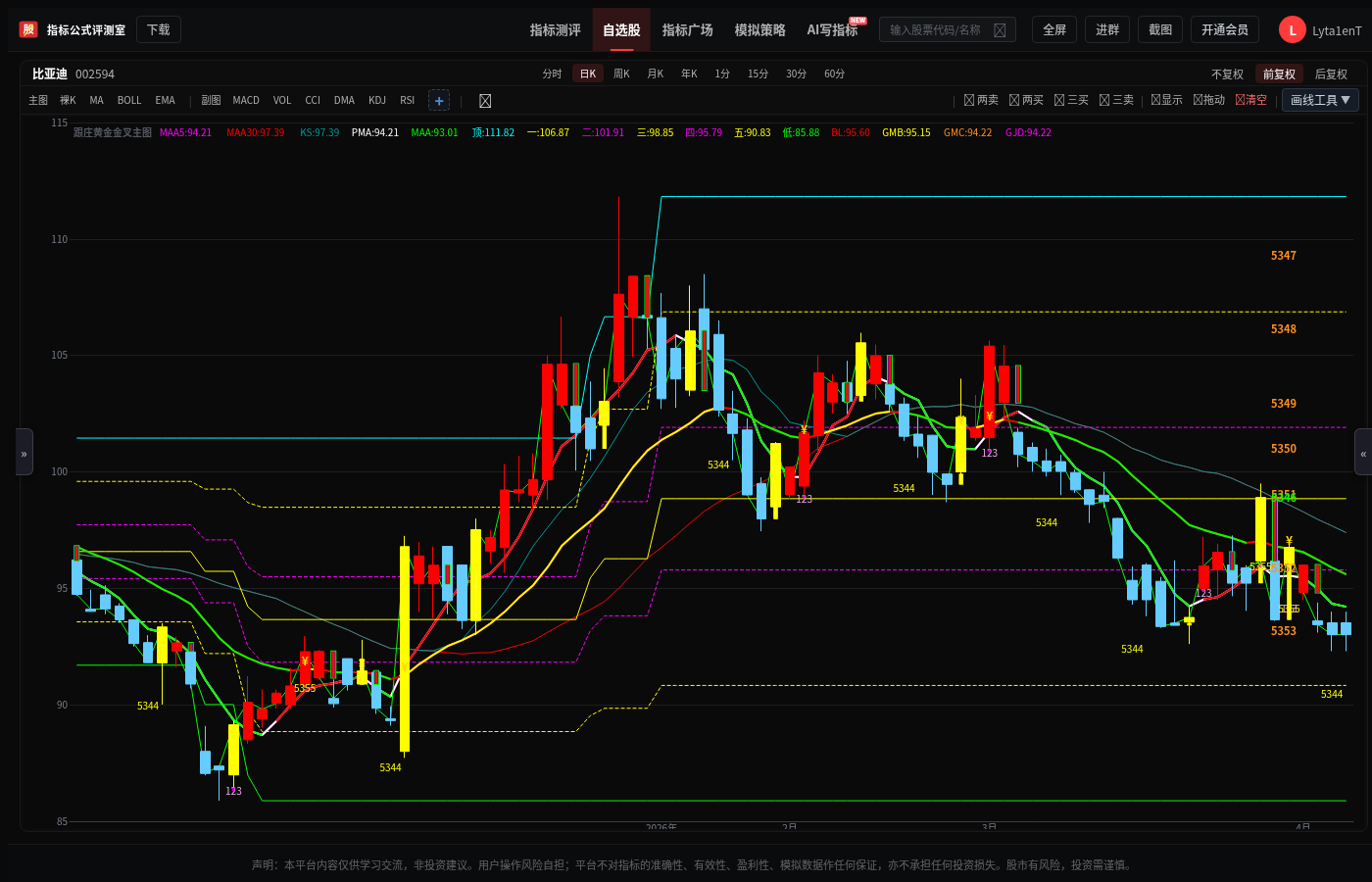Image resolution: width=1372 pixels, height=882 pixels.
Task: Select DMA sub-chart indicator
Action: click(344, 100)
